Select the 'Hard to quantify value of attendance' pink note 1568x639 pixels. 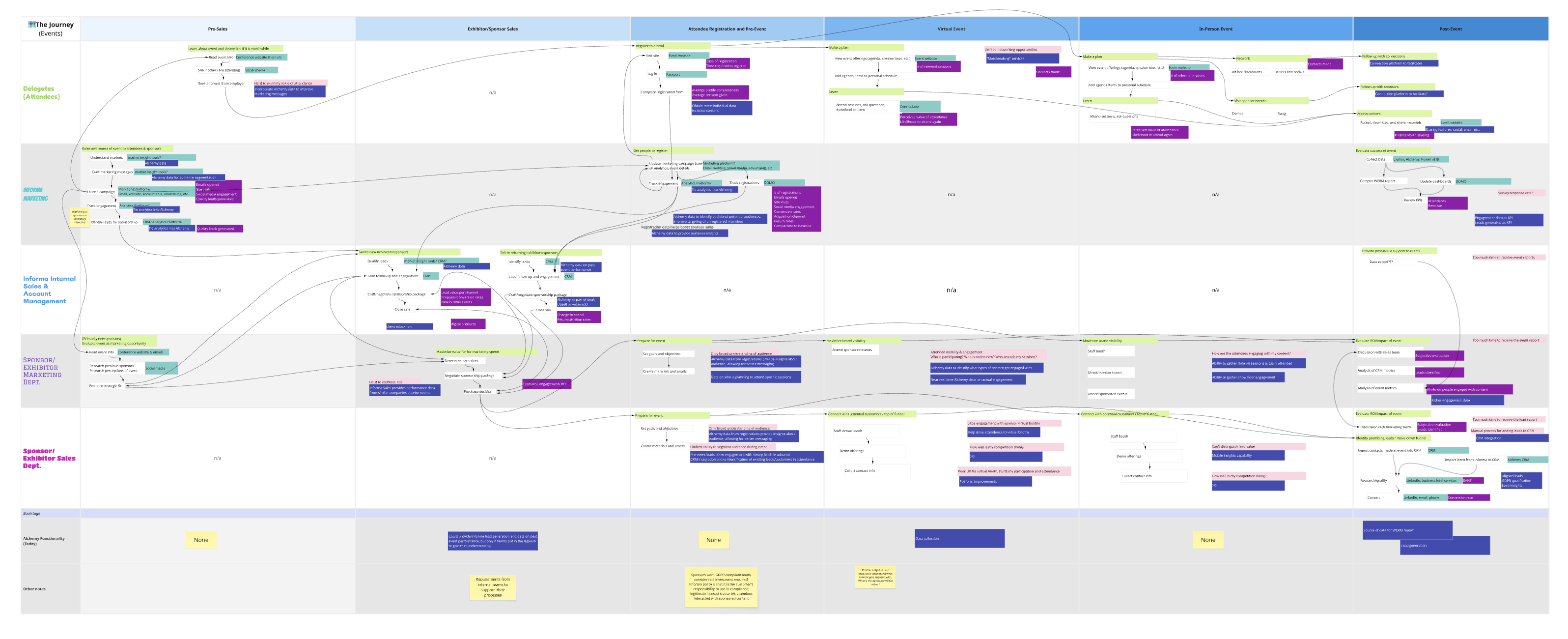[x=290, y=83]
